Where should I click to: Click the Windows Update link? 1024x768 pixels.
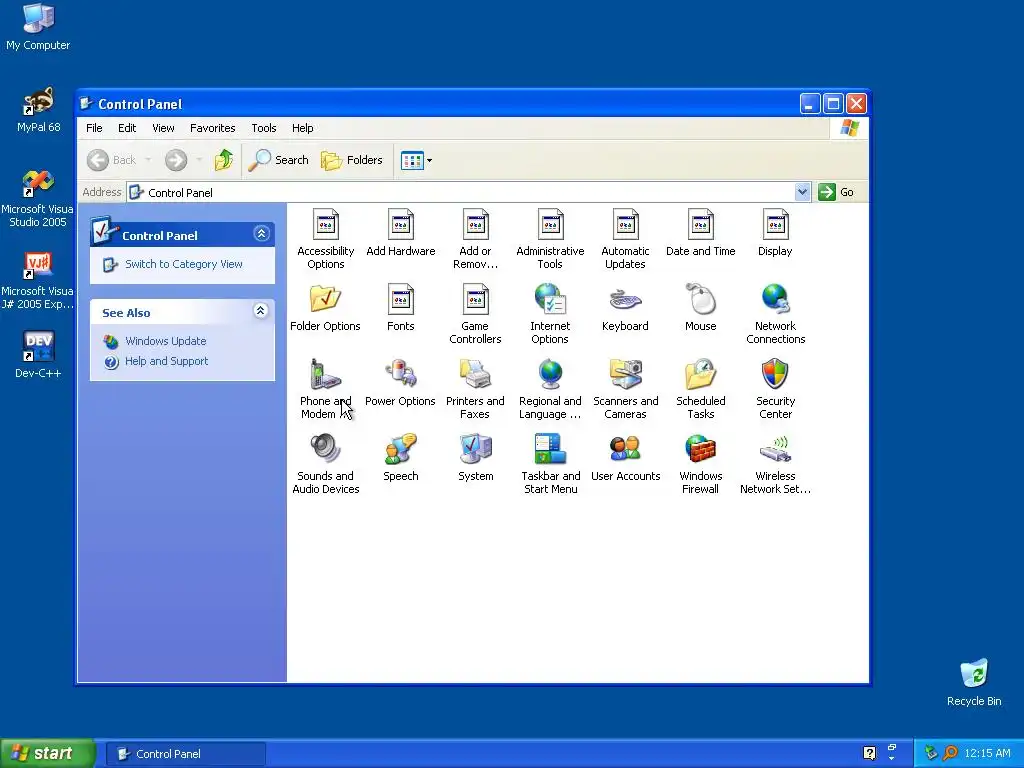[165, 341]
